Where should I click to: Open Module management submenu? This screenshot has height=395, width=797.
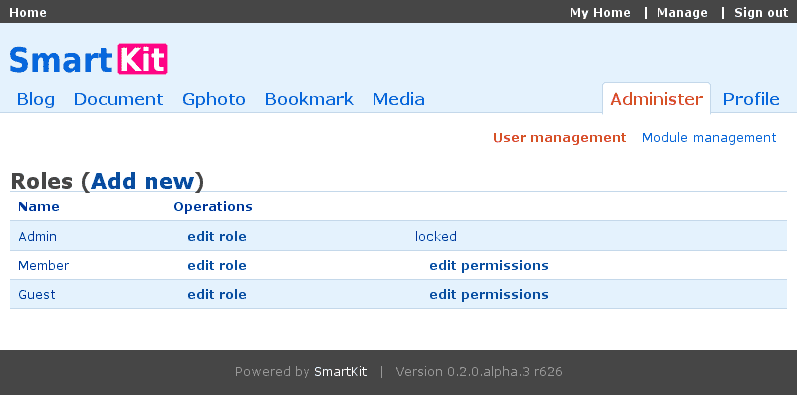(709, 138)
